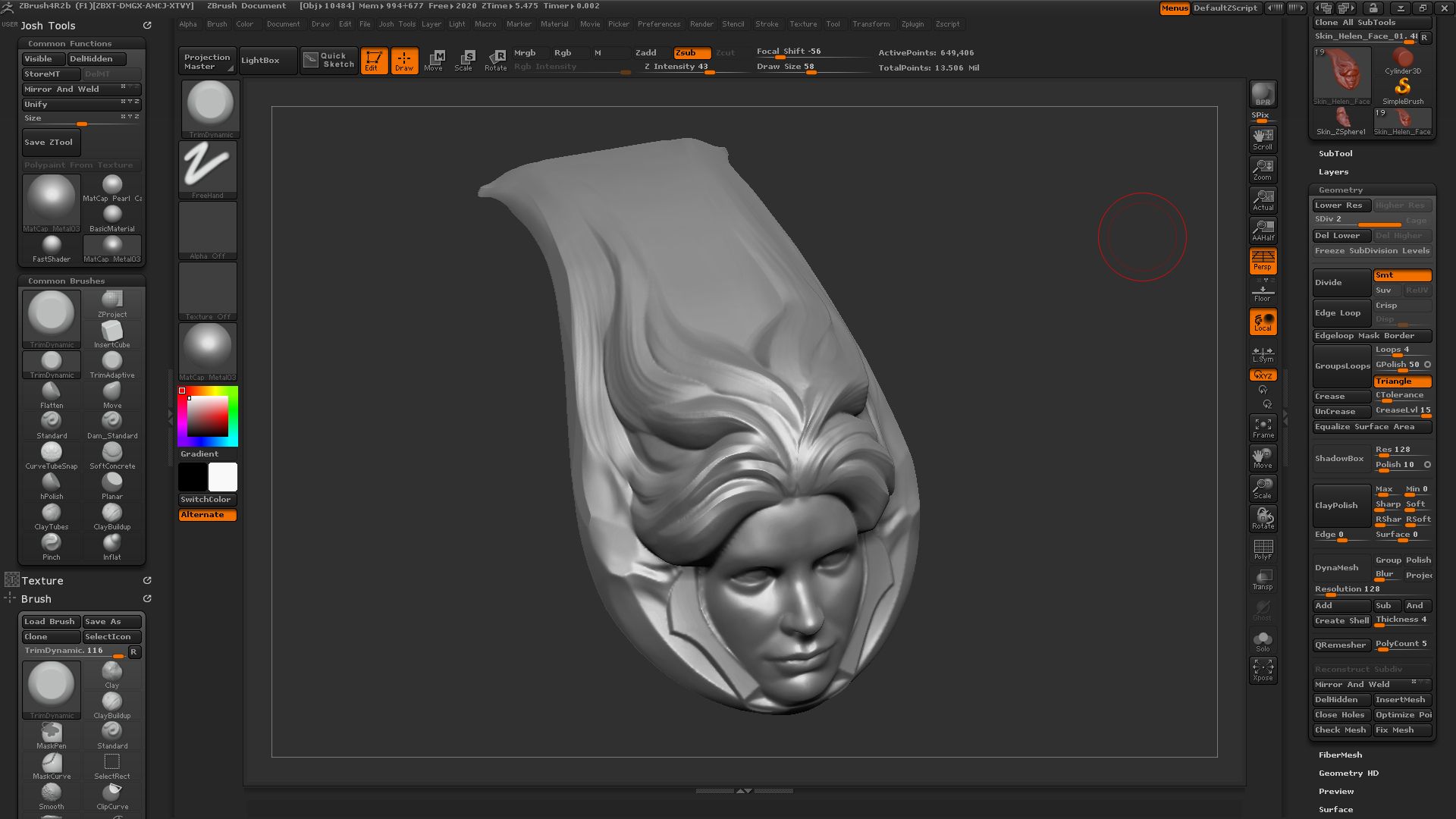
Task: Click the BPR render icon
Action: (x=1263, y=94)
